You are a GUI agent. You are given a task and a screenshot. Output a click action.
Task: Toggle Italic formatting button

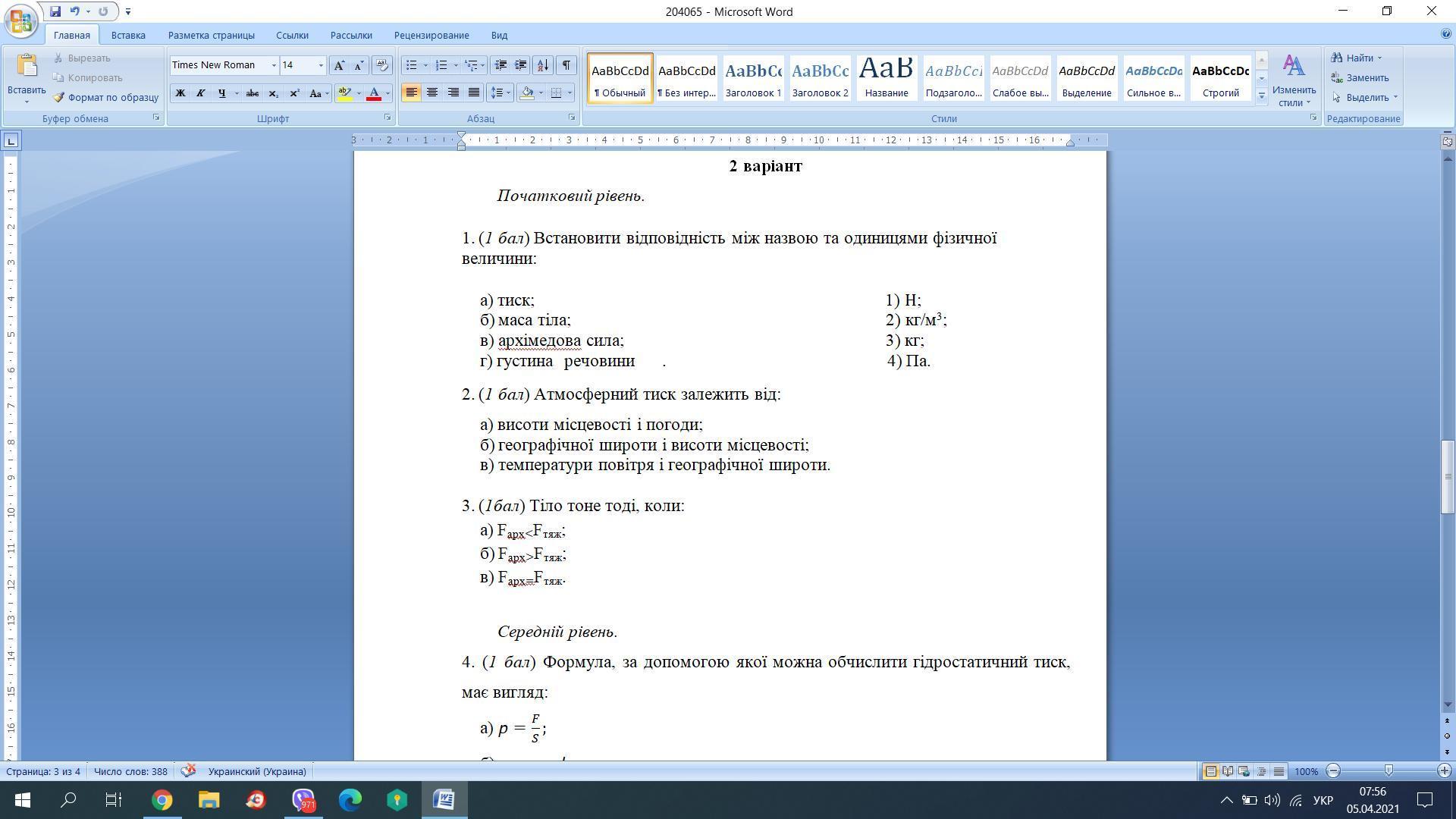(200, 93)
